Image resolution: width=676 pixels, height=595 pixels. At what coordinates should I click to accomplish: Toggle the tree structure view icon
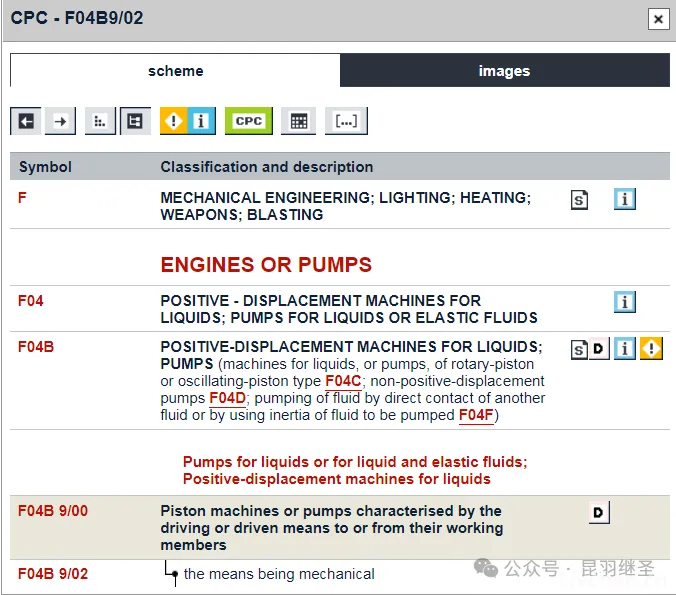135,121
